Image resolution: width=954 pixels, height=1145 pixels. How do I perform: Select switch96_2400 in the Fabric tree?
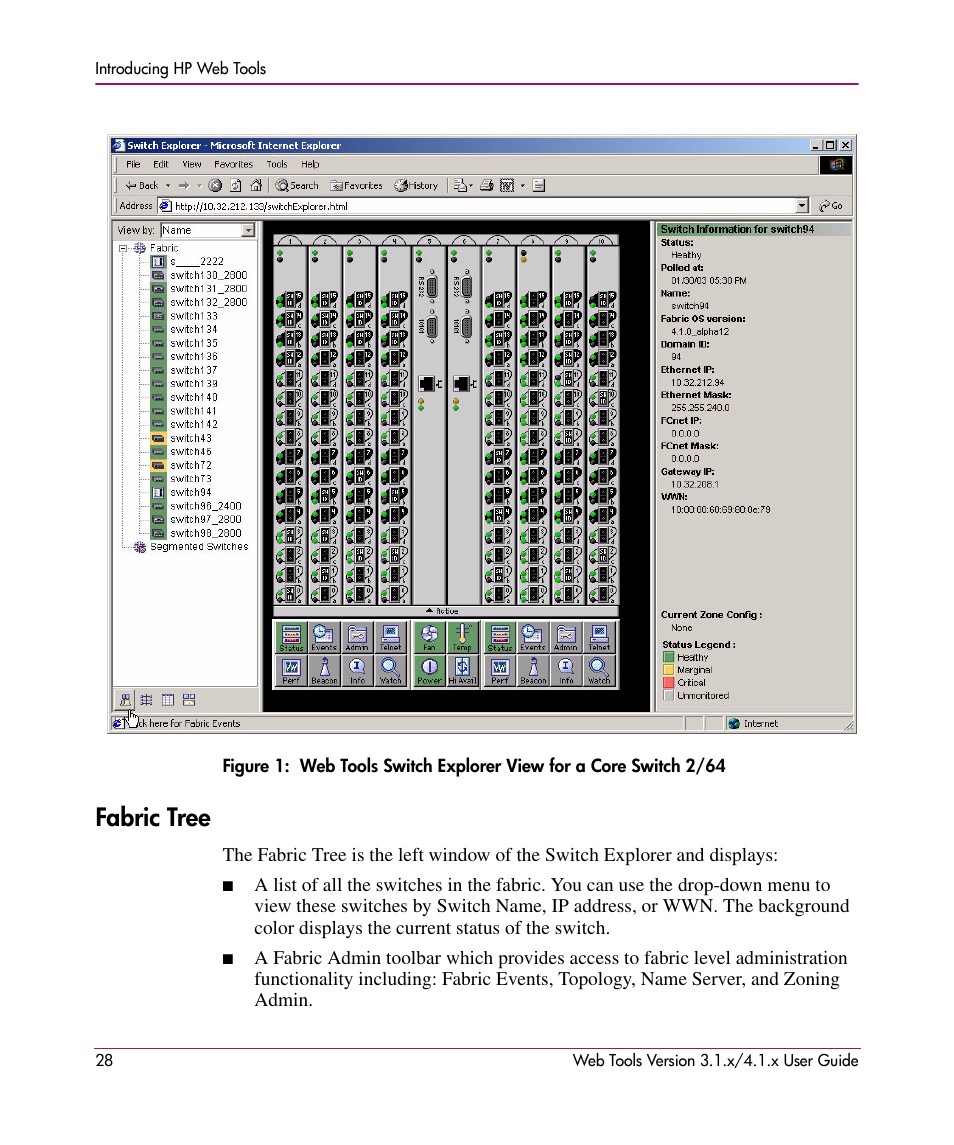point(205,506)
